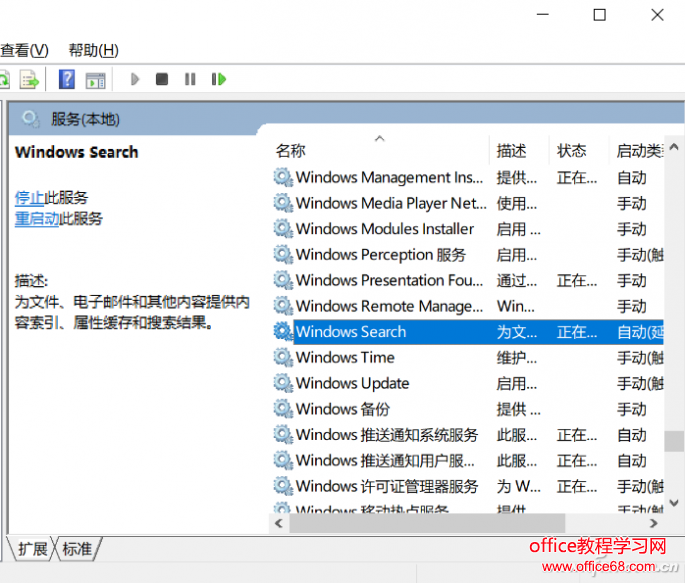The width and height of the screenshot is (685, 583).
Task: Click gear icon of Windows Remote Management
Action: coord(283,306)
